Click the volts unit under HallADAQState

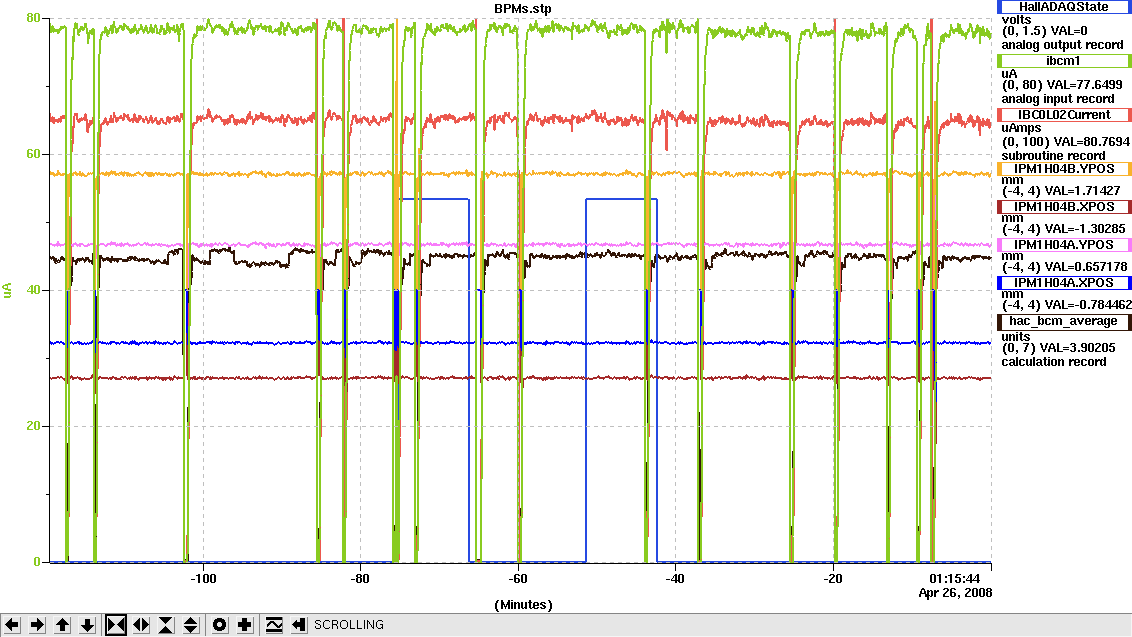1016,20
